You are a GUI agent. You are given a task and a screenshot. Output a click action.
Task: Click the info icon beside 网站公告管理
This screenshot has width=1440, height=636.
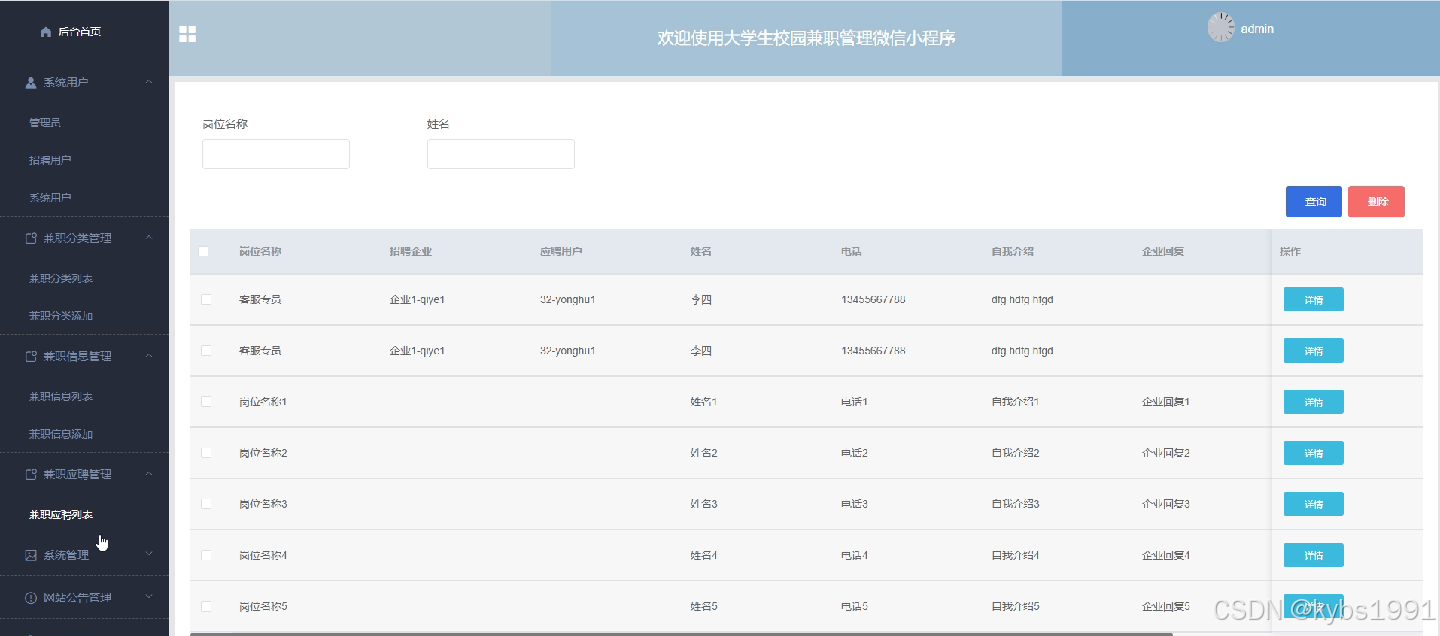point(31,597)
